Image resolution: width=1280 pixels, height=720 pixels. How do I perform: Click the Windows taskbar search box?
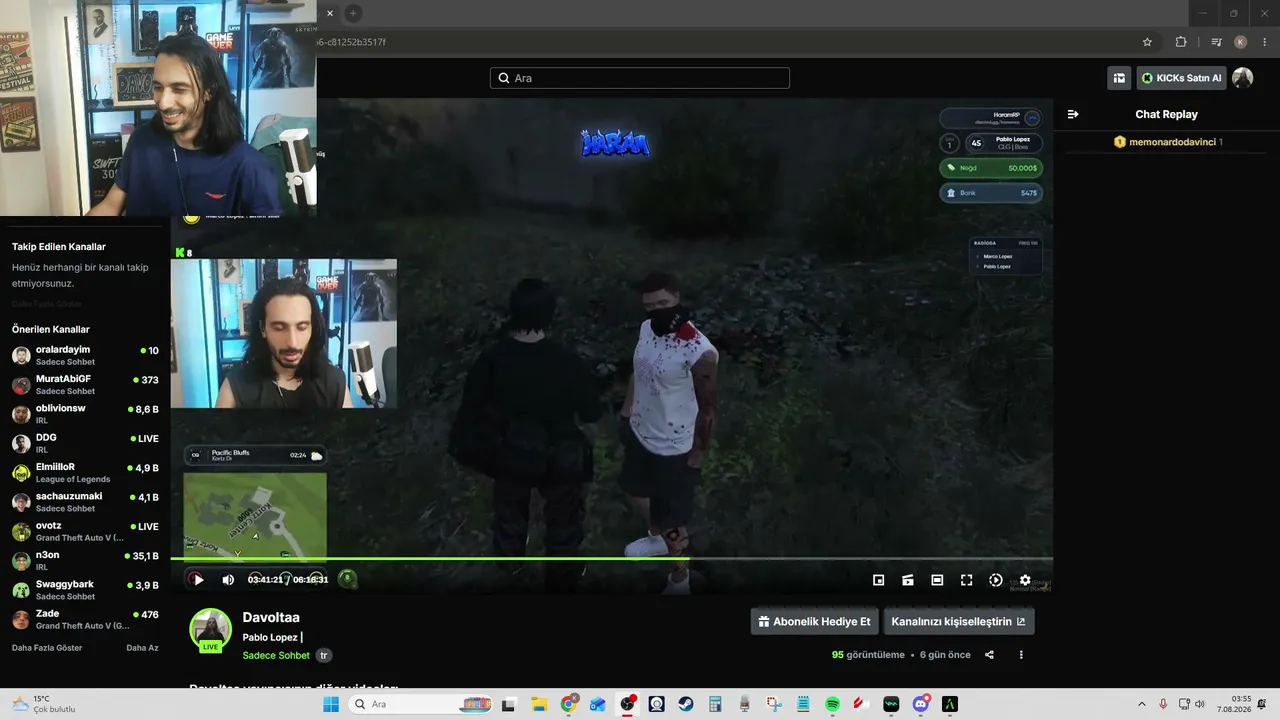coord(420,704)
